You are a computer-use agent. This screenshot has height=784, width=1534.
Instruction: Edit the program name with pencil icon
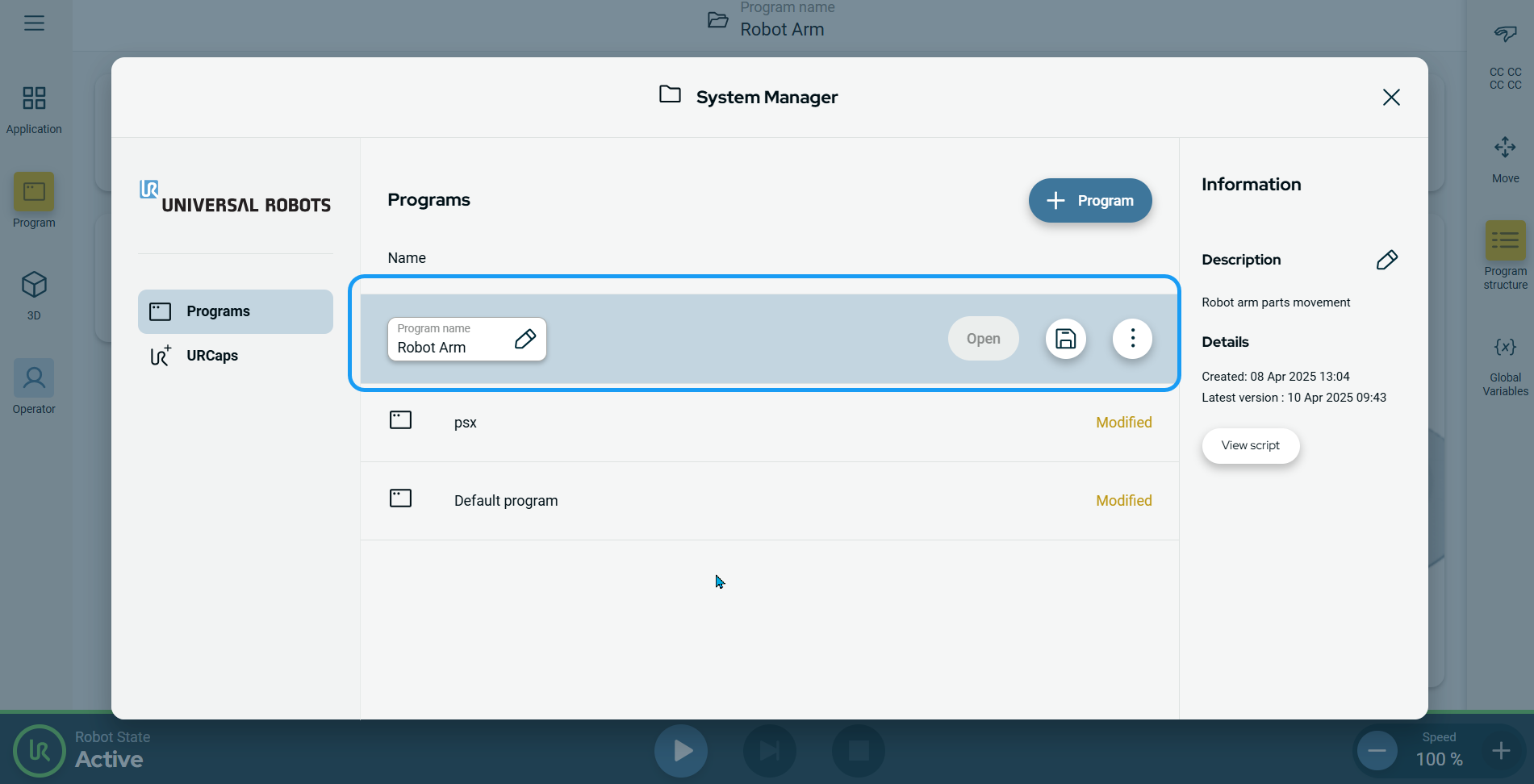(x=525, y=339)
